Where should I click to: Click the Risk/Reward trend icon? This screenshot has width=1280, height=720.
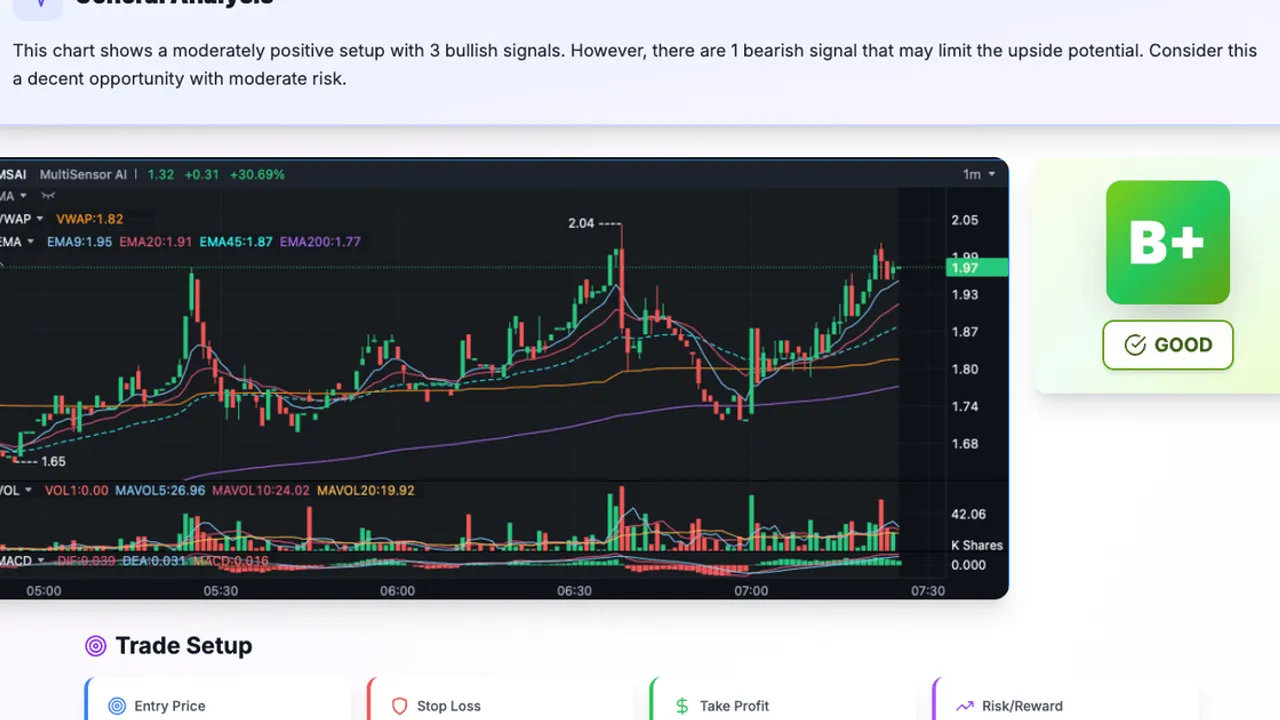point(965,706)
